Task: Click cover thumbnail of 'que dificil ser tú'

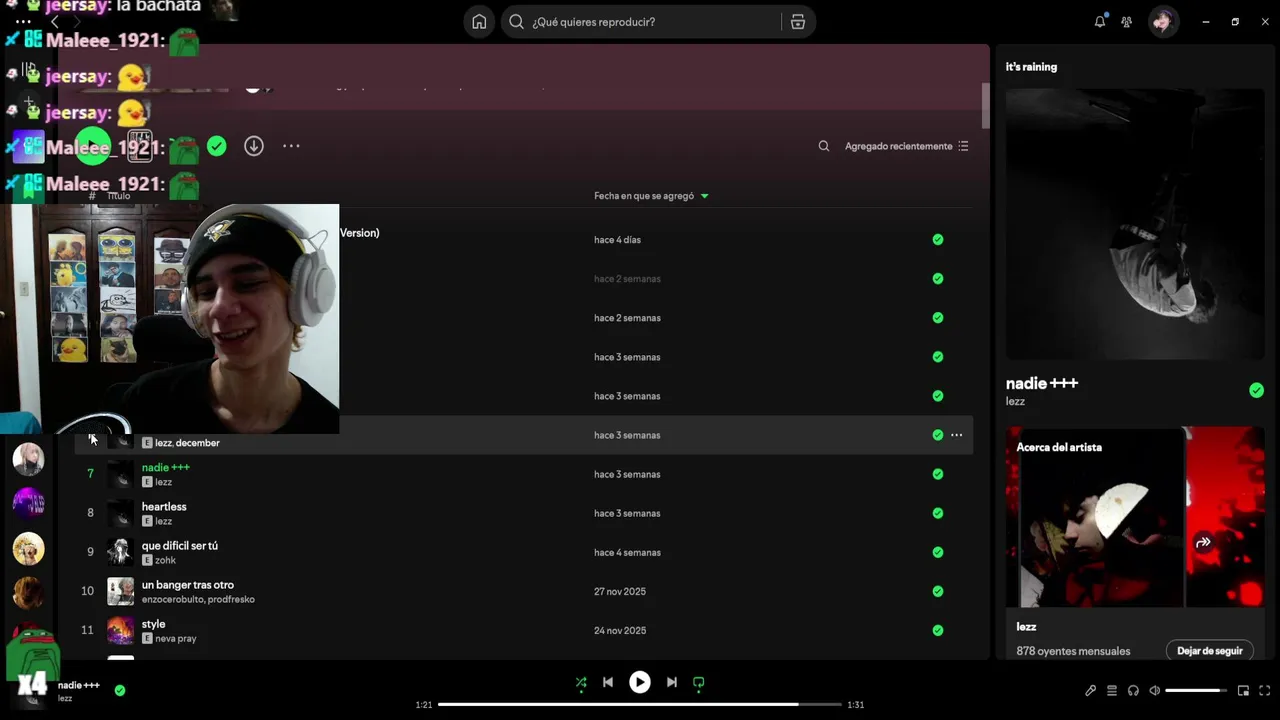Action: [x=120, y=552]
